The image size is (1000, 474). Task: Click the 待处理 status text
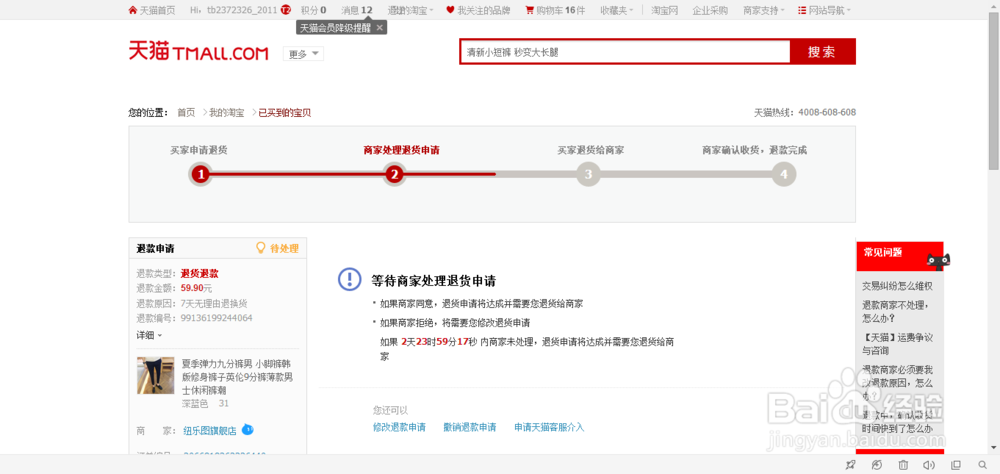point(284,248)
